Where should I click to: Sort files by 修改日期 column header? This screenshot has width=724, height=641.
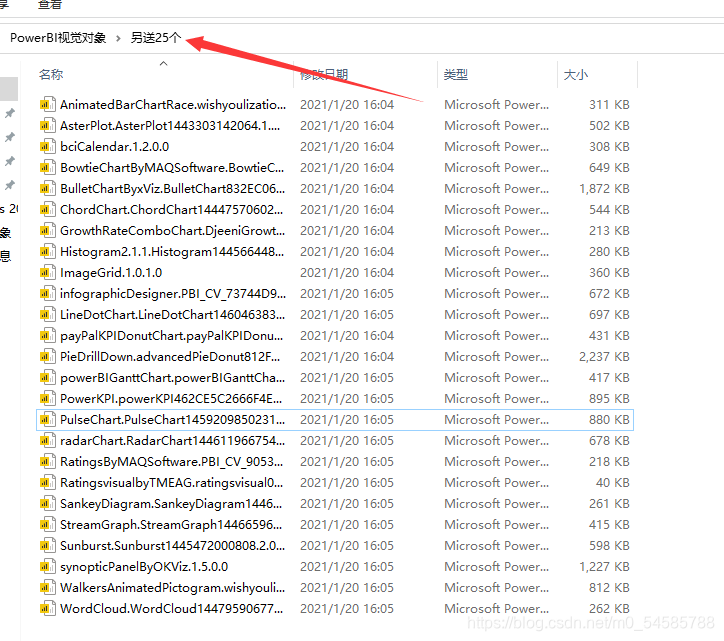[x=324, y=74]
